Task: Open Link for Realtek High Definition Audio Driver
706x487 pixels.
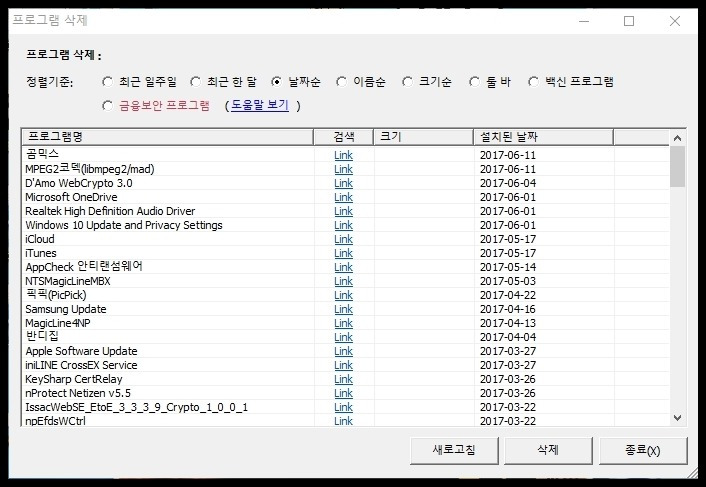Action: coord(343,211)
